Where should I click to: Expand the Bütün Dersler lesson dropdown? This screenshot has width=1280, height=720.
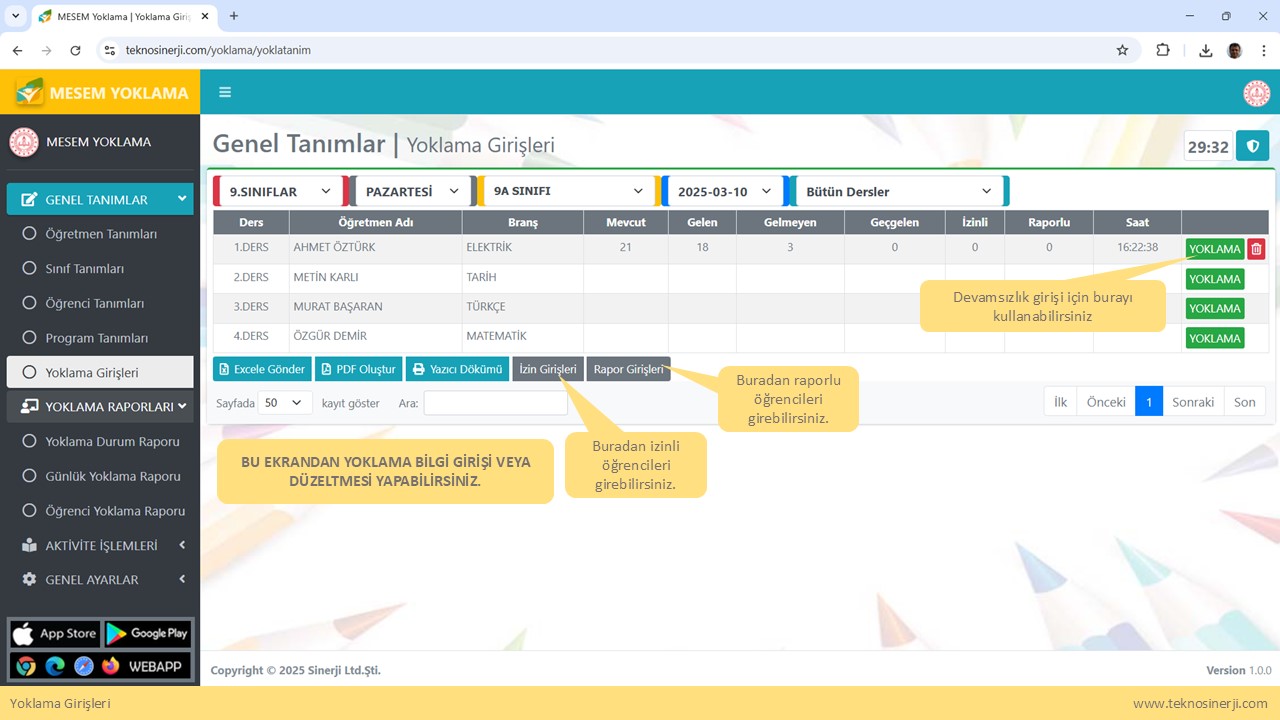899,191
